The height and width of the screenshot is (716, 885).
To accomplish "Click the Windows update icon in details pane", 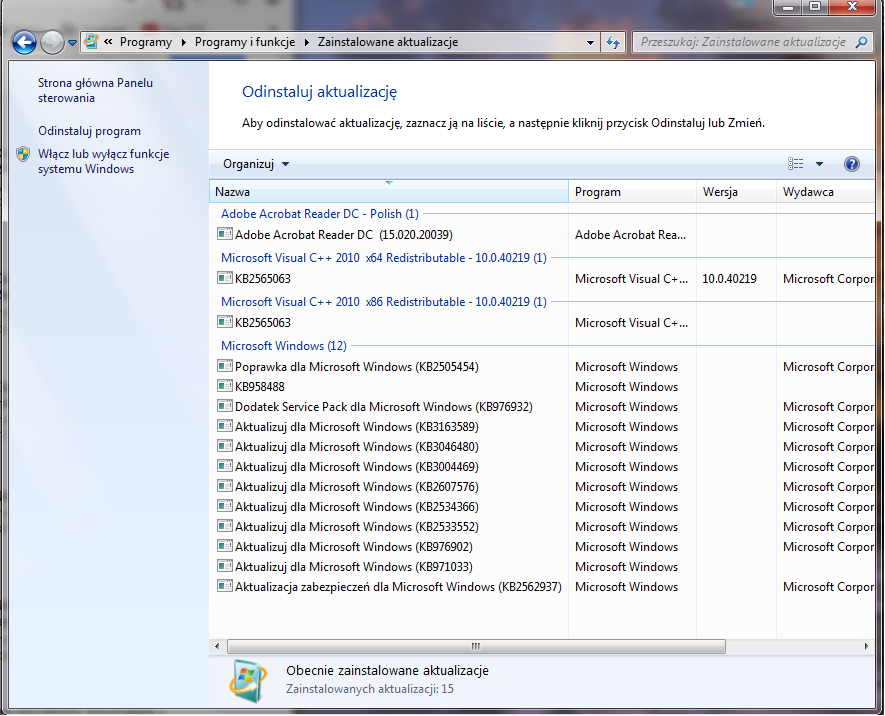I will pos(248,680).
